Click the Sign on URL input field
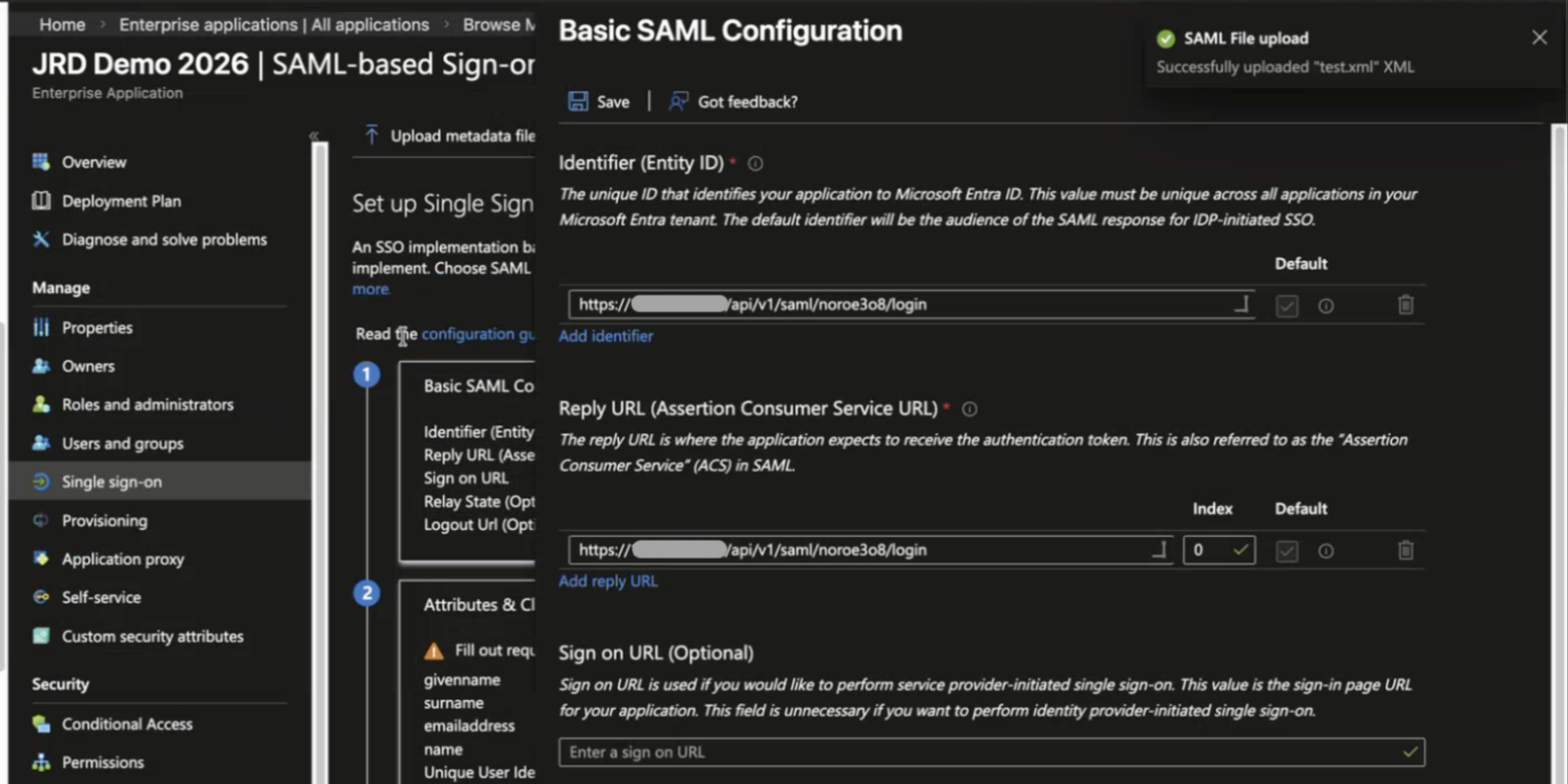 [992, 752]
